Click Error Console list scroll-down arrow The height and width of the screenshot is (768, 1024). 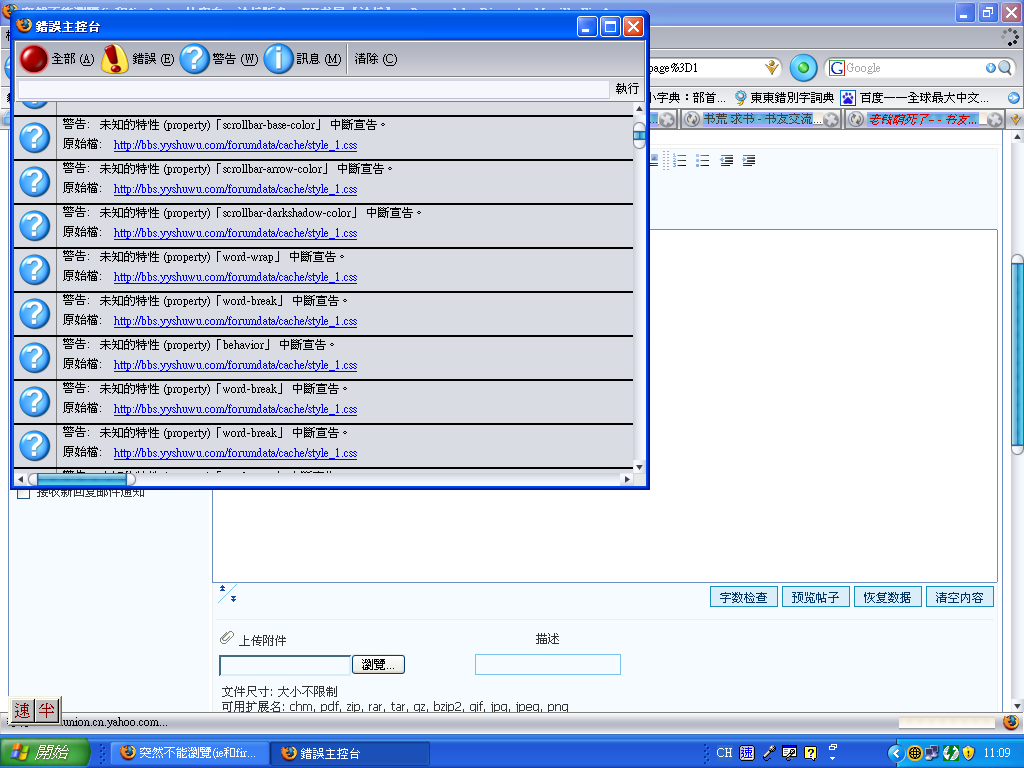pyautogui.click(x=639, y=467)
